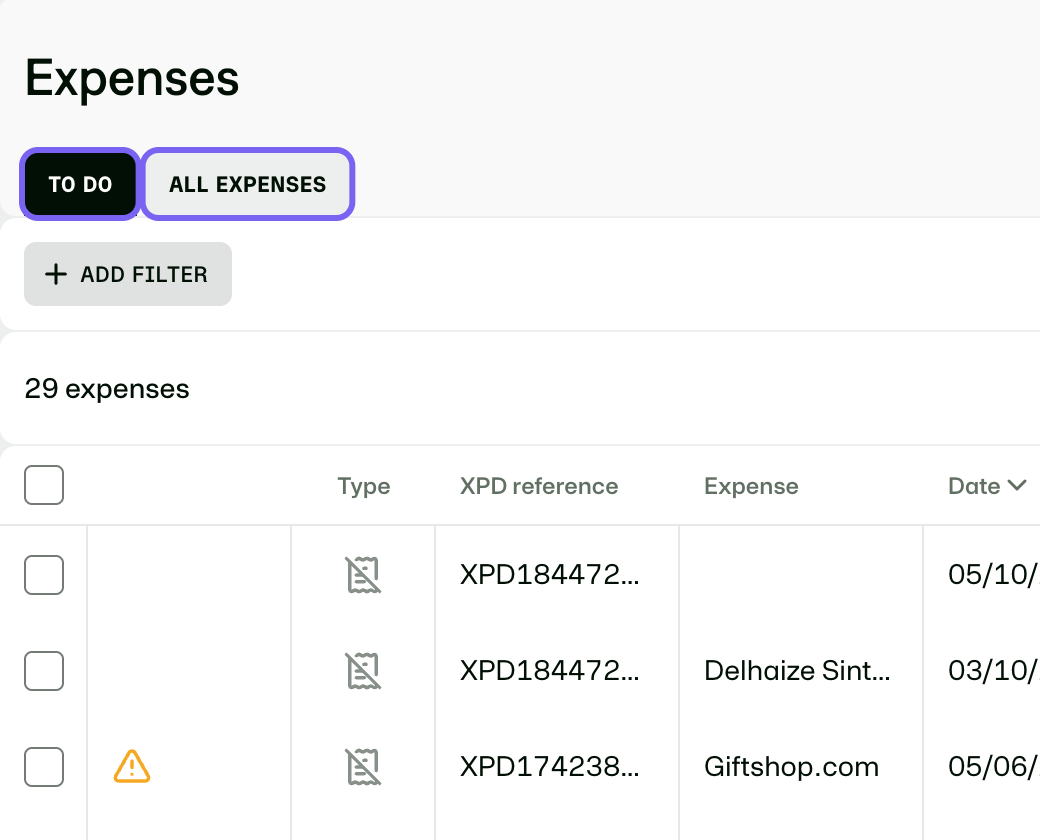Image resolution: width=1040 pixels, height=840 pixels.
Task: Click the Expenses page heading
Action: click(x=132, y=78)
